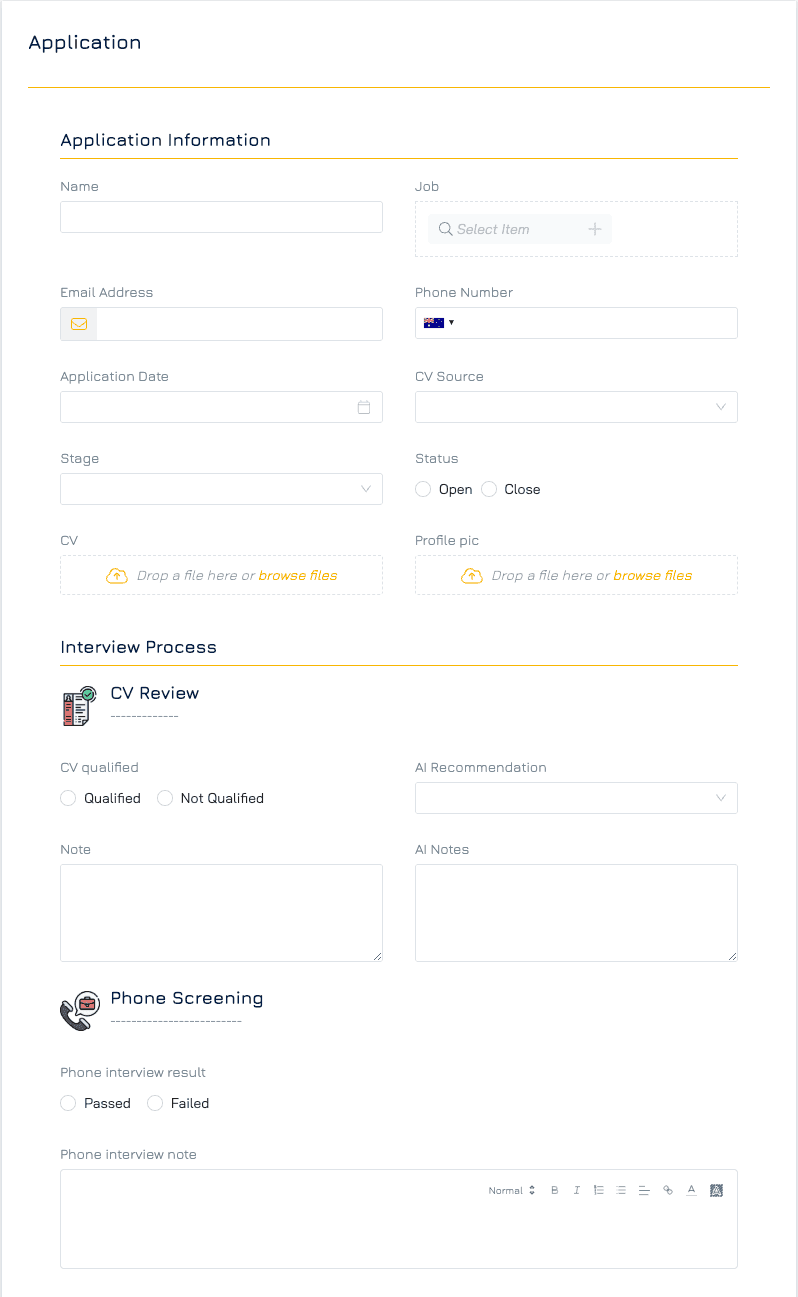Expand CV Source dropdown

pyautogui.click(x=576, y=407)
